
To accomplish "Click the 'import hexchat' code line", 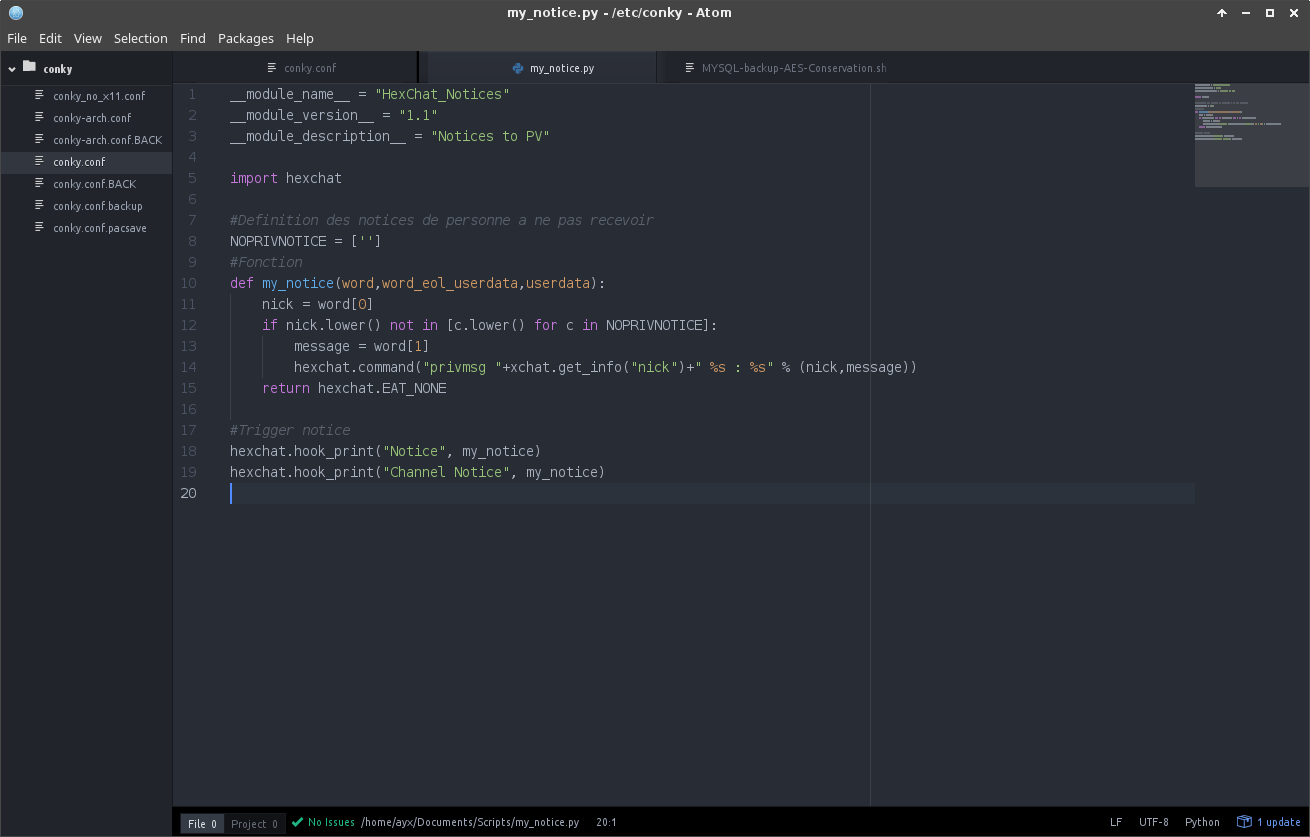I will (x=286, y=178).
